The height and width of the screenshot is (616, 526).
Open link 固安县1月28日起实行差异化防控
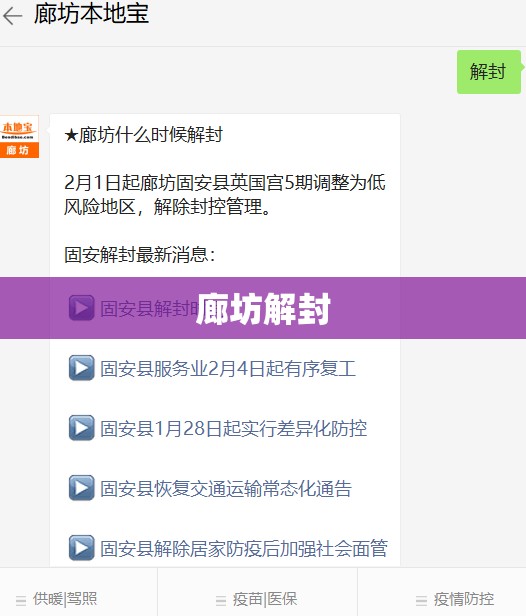pos(233,428)
